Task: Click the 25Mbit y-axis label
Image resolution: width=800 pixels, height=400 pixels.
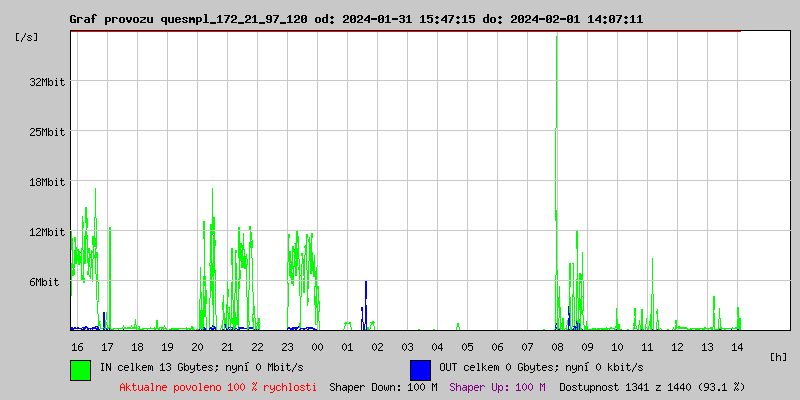Action: [47, 132]
